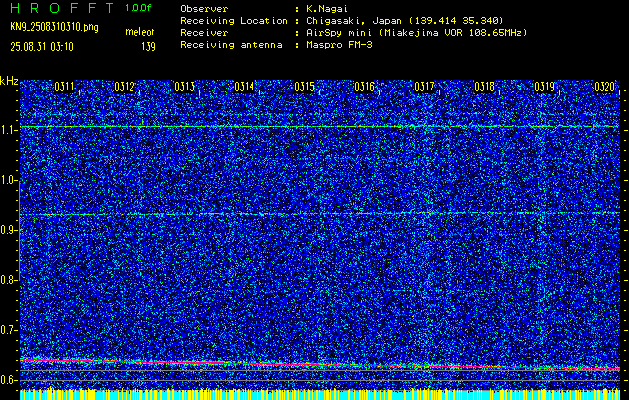Click the 1.1 frequency axis label

click(10, 130)
